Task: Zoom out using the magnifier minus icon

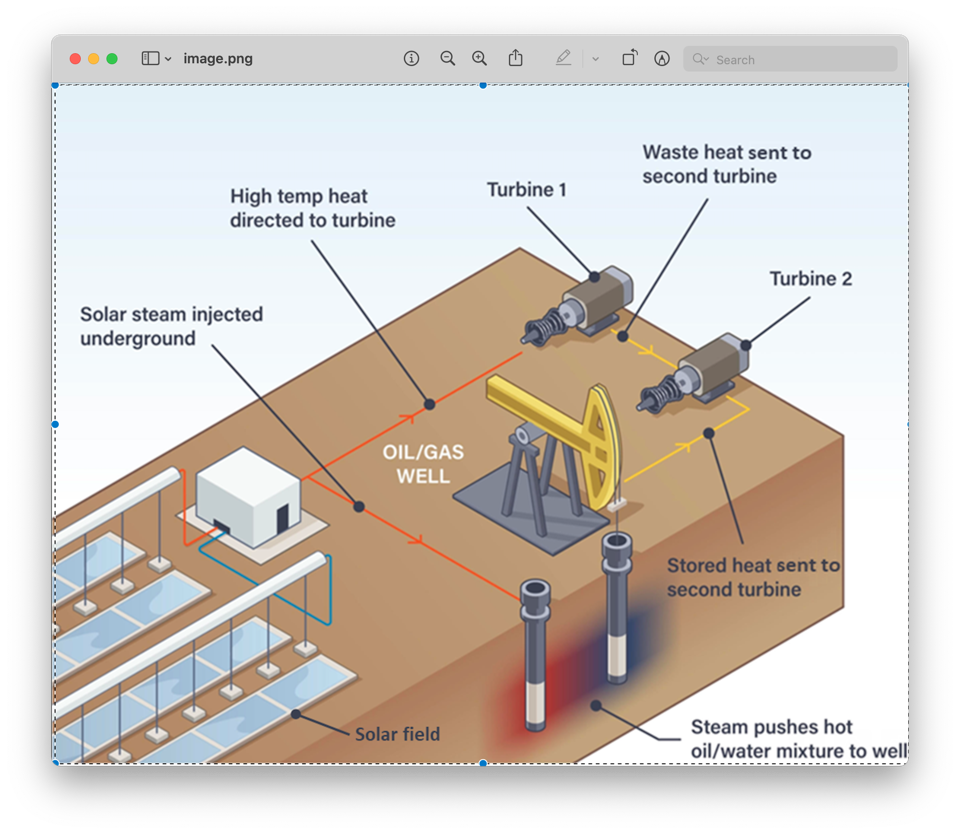Action: pyautogui.click(x=447, y=59)
